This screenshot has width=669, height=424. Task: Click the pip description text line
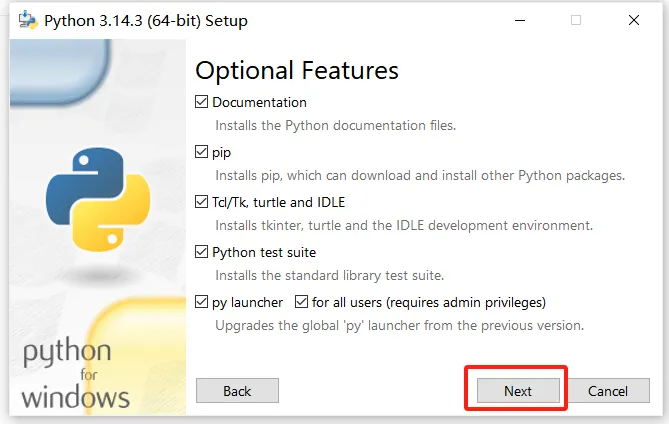[x=420, y=176]
